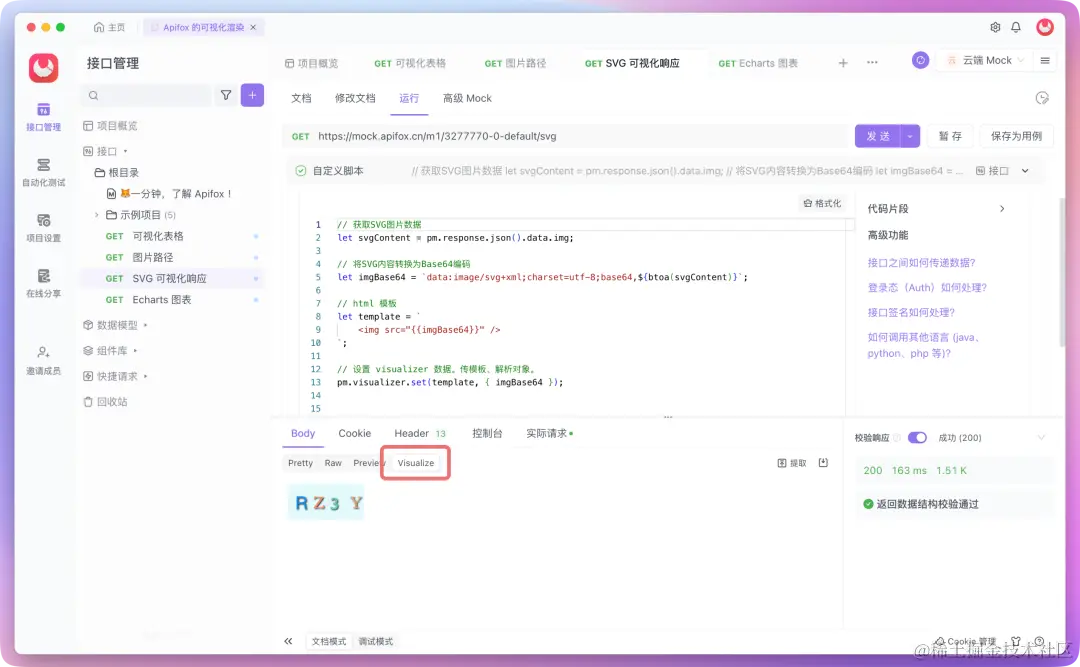1080x667 pixels.
Task: Click the RZ3Y captcha image preview
Action: click(x=326, y=502)
